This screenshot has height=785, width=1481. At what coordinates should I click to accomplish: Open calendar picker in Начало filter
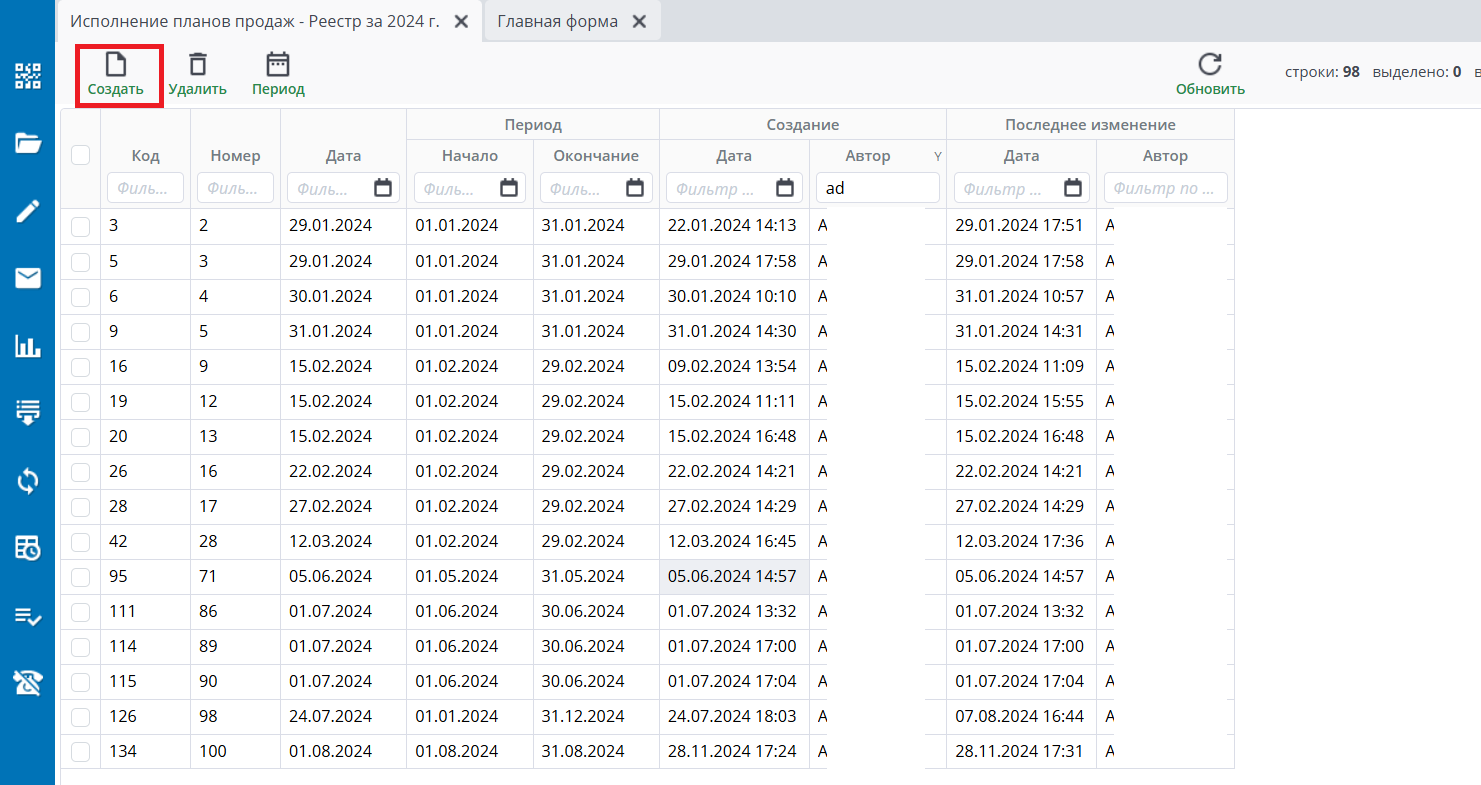pyautogui.click(x=509, y=188)
